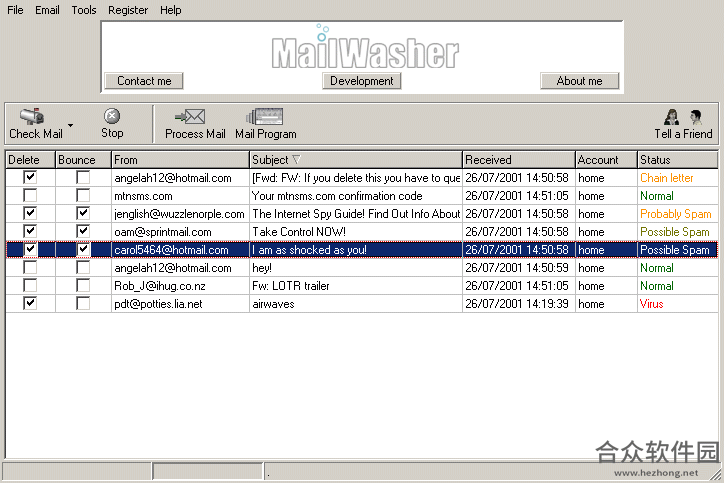Click the Development button
The image size is (724, 483).
[362, 81]
